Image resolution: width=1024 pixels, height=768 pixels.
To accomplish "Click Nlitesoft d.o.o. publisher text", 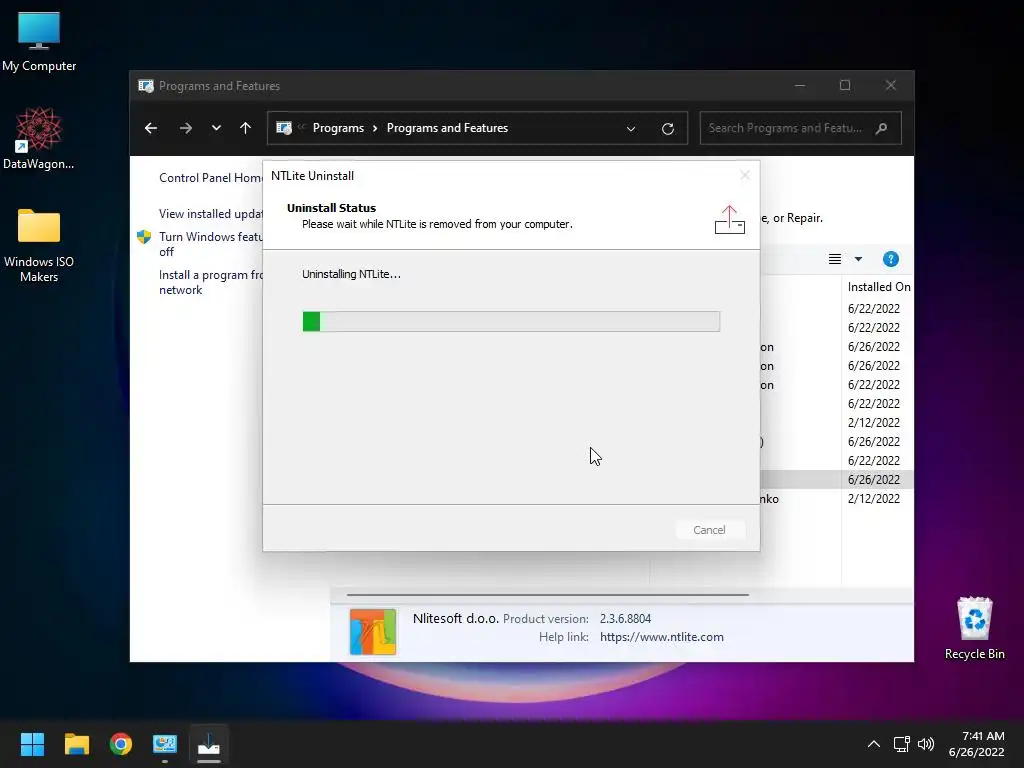I will point(455,618).
